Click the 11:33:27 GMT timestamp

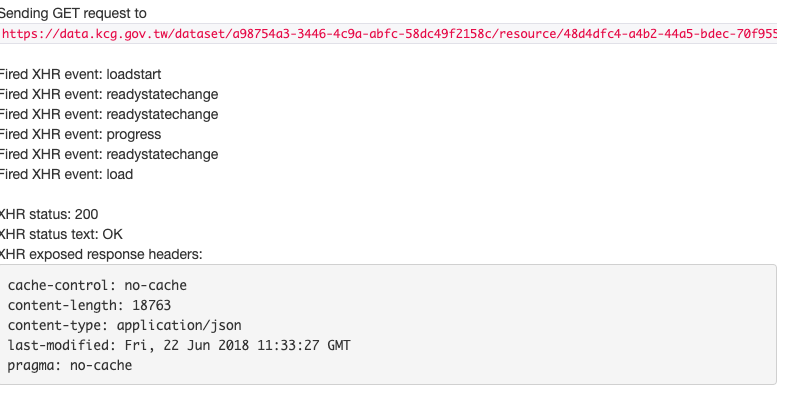pyautogui.click(x=301, y=345)
